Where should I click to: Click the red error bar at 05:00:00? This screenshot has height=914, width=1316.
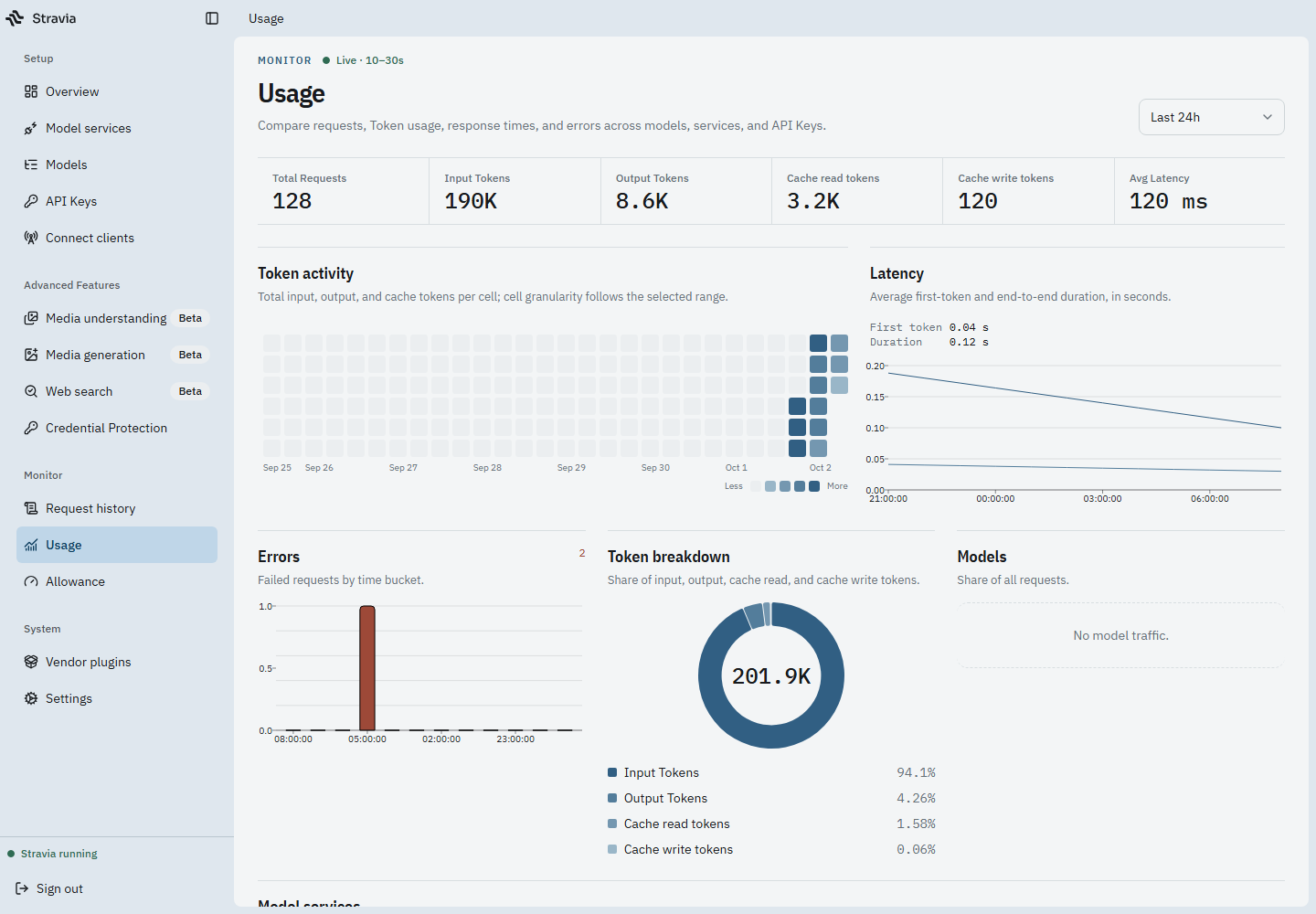pos(367,668)
